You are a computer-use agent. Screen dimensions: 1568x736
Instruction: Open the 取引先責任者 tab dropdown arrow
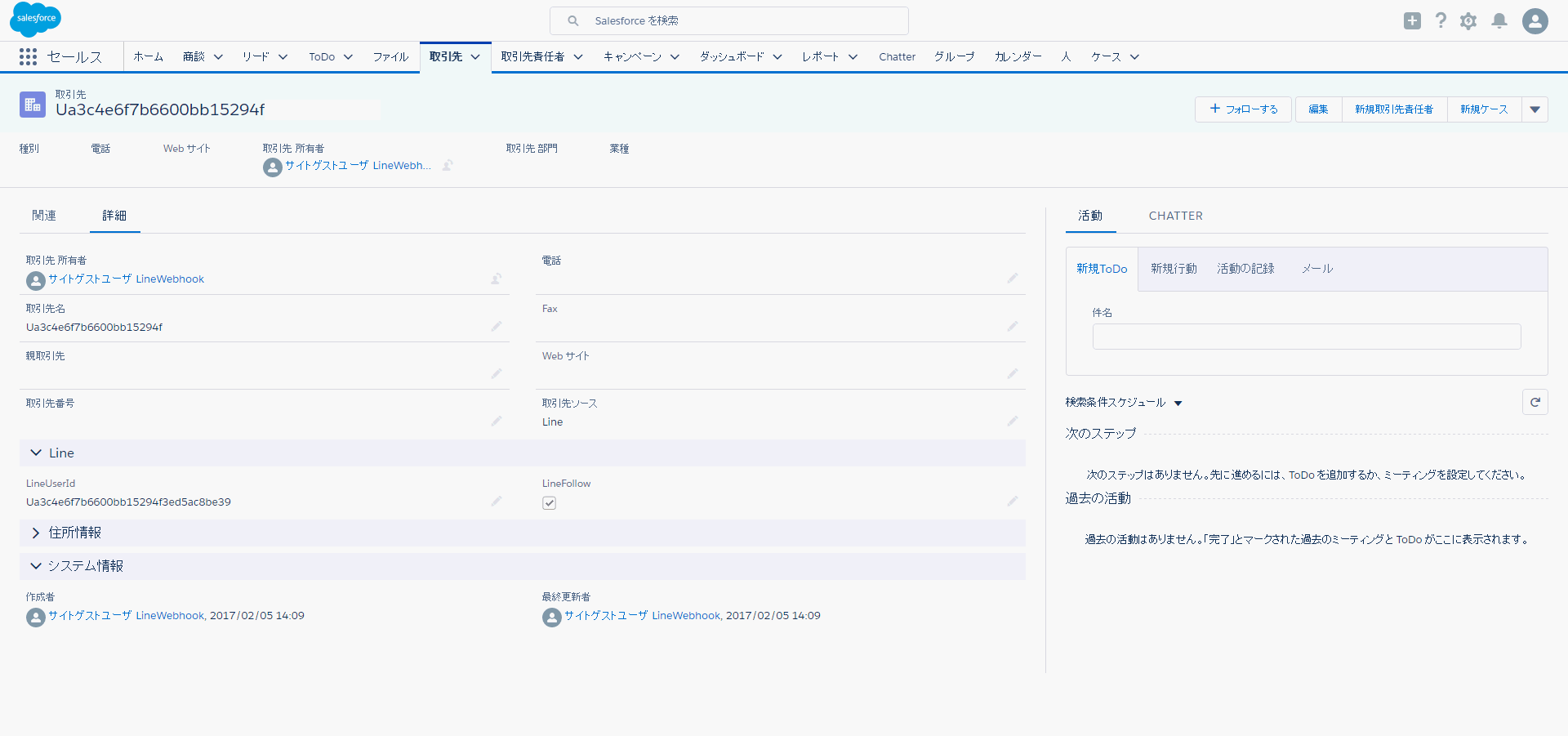pyautogui.click(x=578, y=57)
